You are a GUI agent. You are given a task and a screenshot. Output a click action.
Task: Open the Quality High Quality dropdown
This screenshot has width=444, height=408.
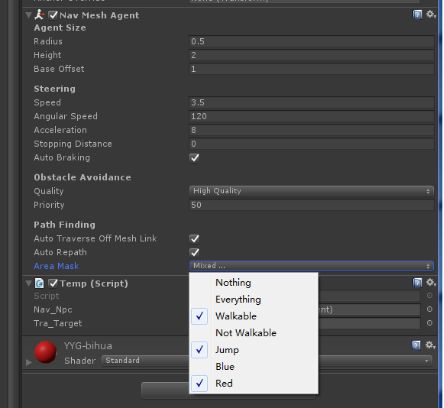pyautogui.click(x=311, y=191)
